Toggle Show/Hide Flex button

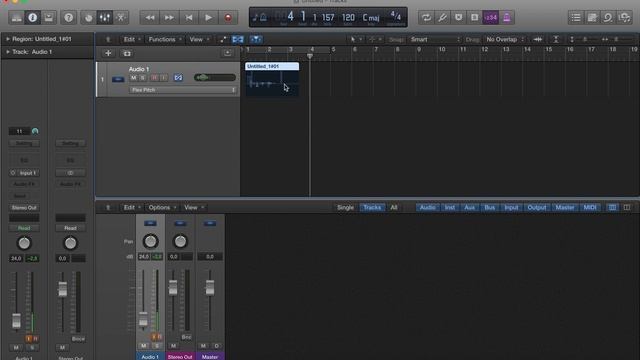[x=238, y=39]
